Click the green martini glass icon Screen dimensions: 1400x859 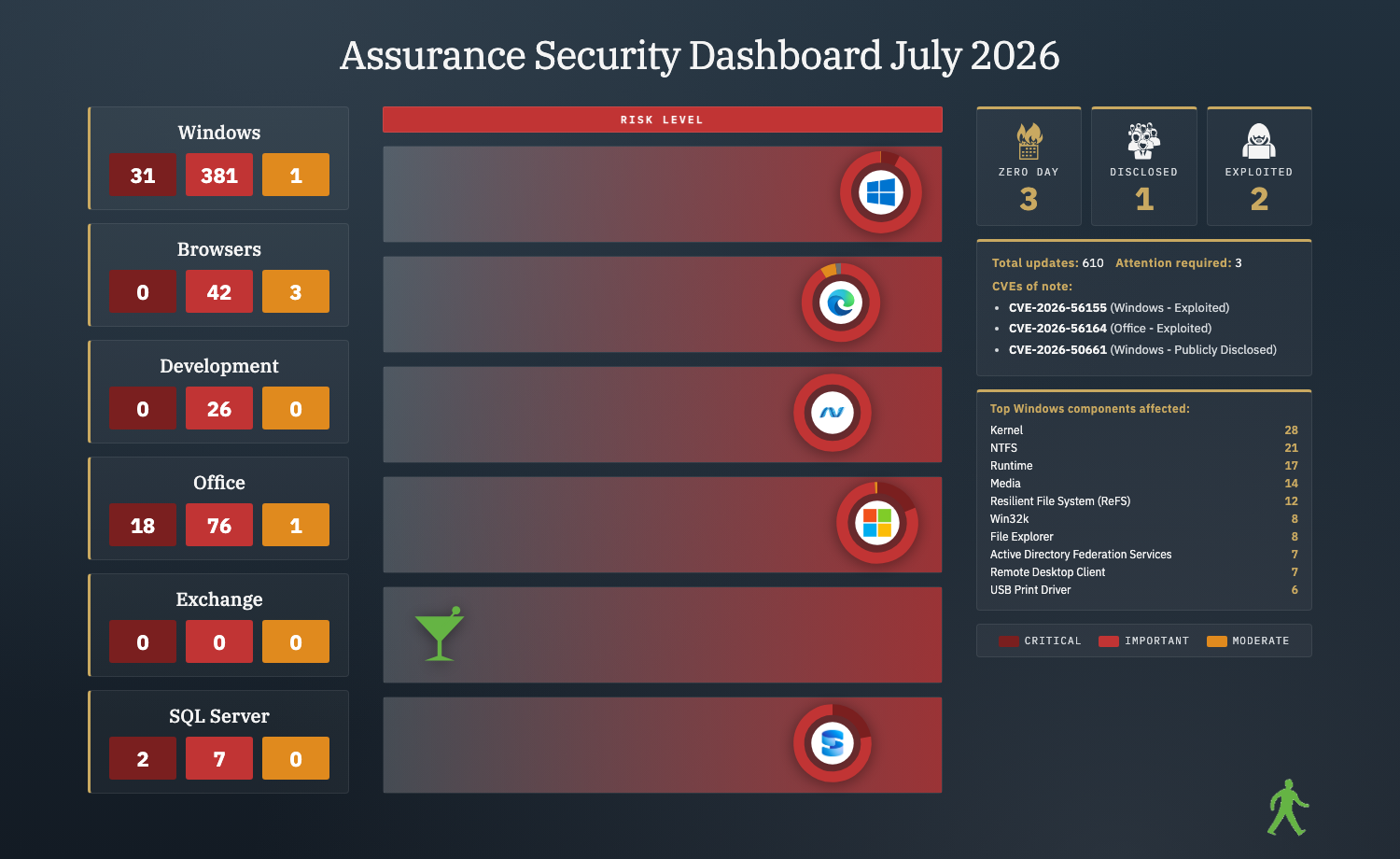pos(440,634)
